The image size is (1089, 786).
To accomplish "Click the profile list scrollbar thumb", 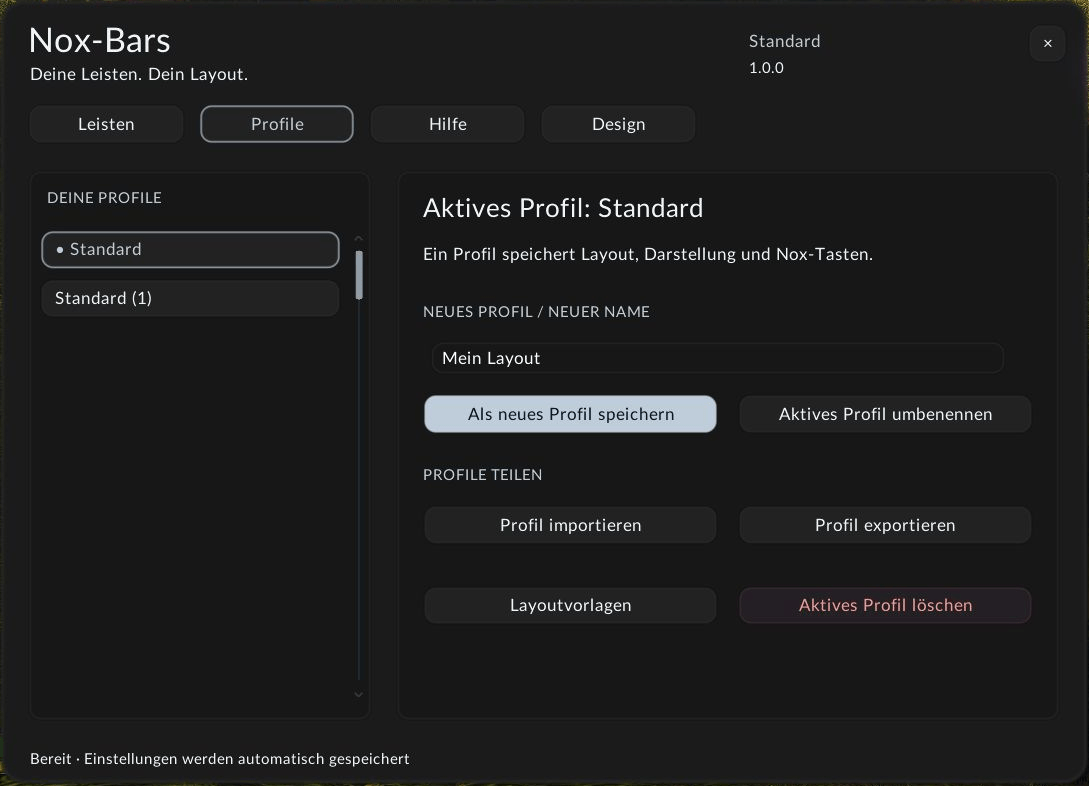I will (359, 275).
